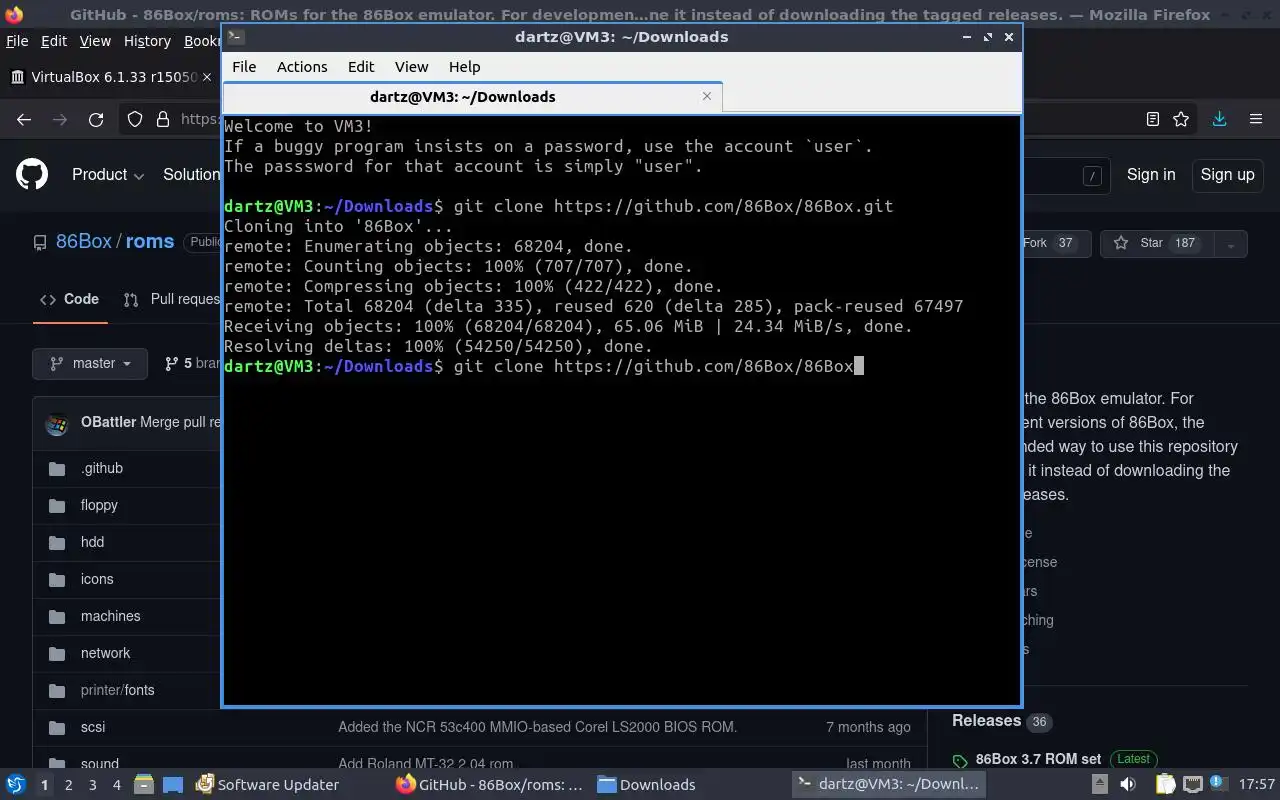The width and height of the screenshot is (1280, 800).
Task: Click the Firefox tracking protection shield icon
Action: [135, 119]
